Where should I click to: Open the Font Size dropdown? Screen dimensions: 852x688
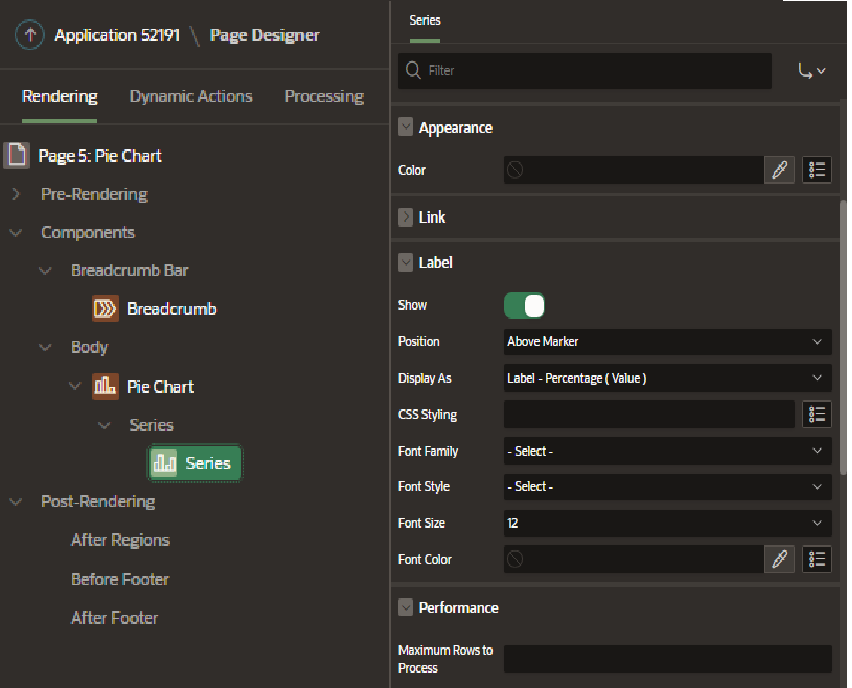pyautogui.click(x=667, y=523)
